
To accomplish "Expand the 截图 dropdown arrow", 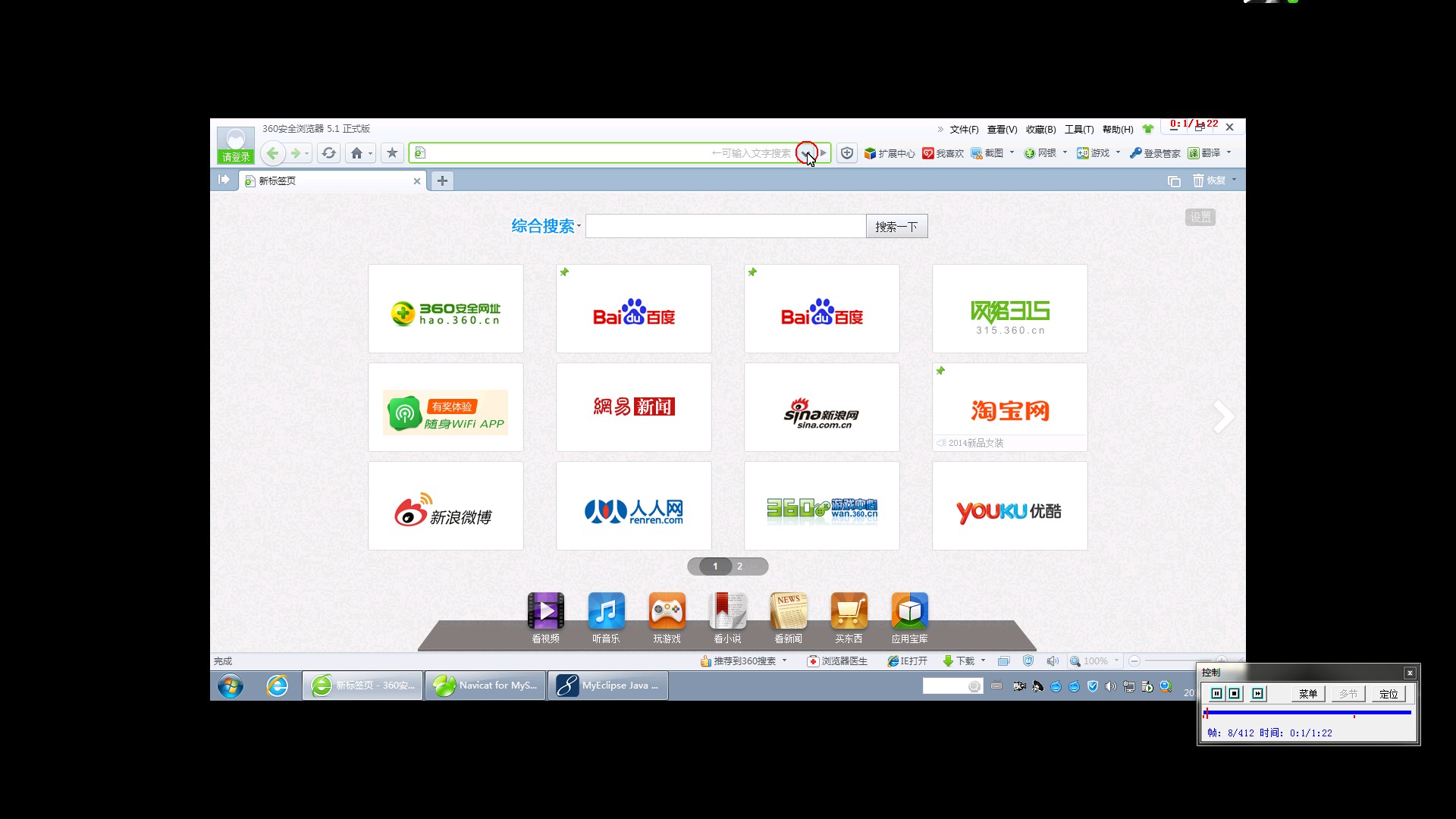I will pos(1012,152).
